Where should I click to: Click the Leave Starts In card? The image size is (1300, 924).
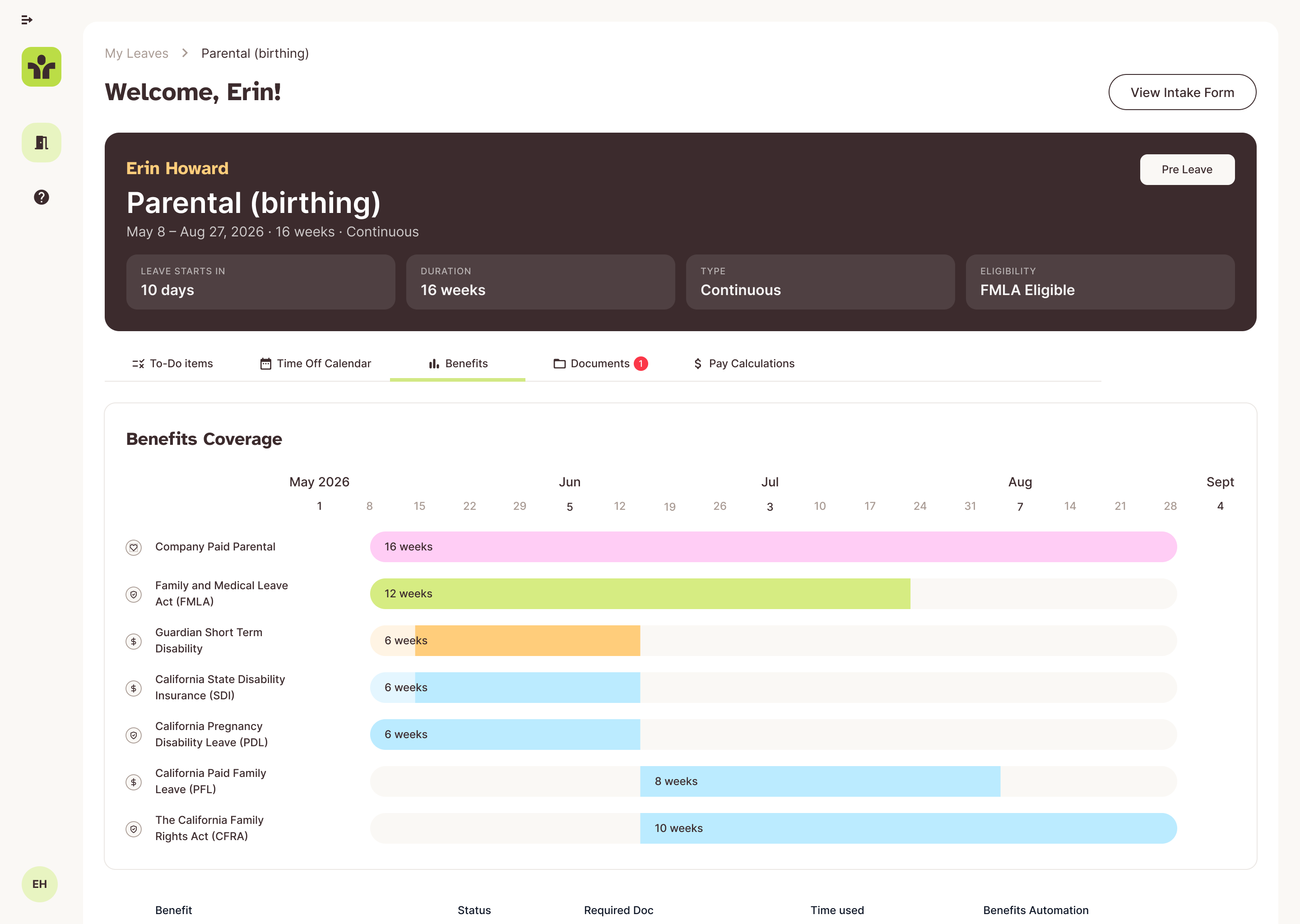point(261,282)
